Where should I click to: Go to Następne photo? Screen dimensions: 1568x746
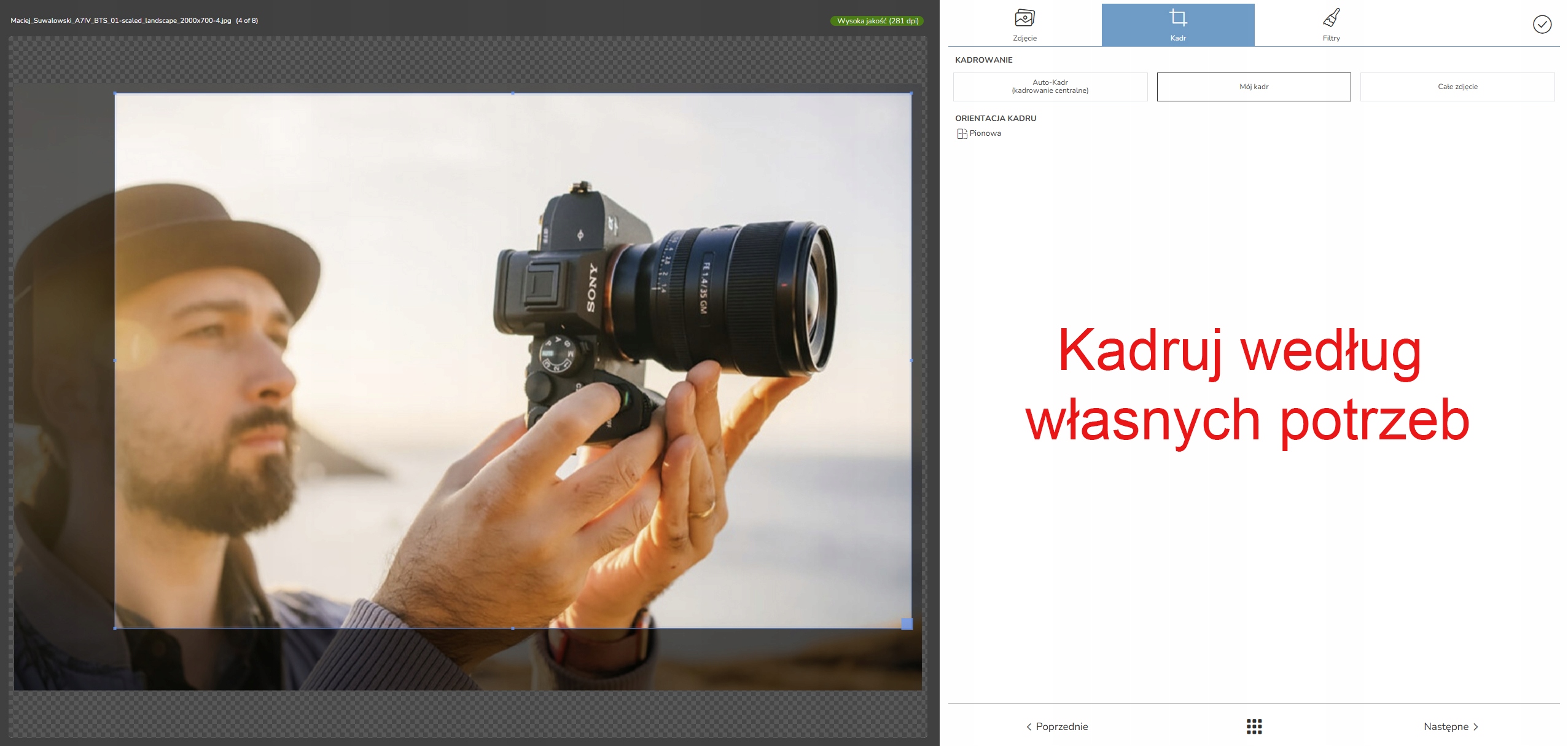pyautogui.click(x=1446, y=726)
